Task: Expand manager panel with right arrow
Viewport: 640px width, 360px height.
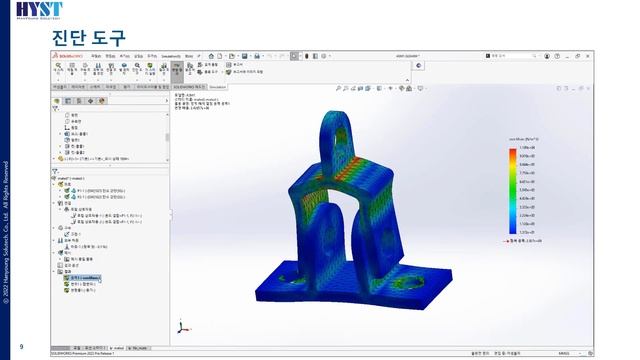Action: tap(166, 101)
